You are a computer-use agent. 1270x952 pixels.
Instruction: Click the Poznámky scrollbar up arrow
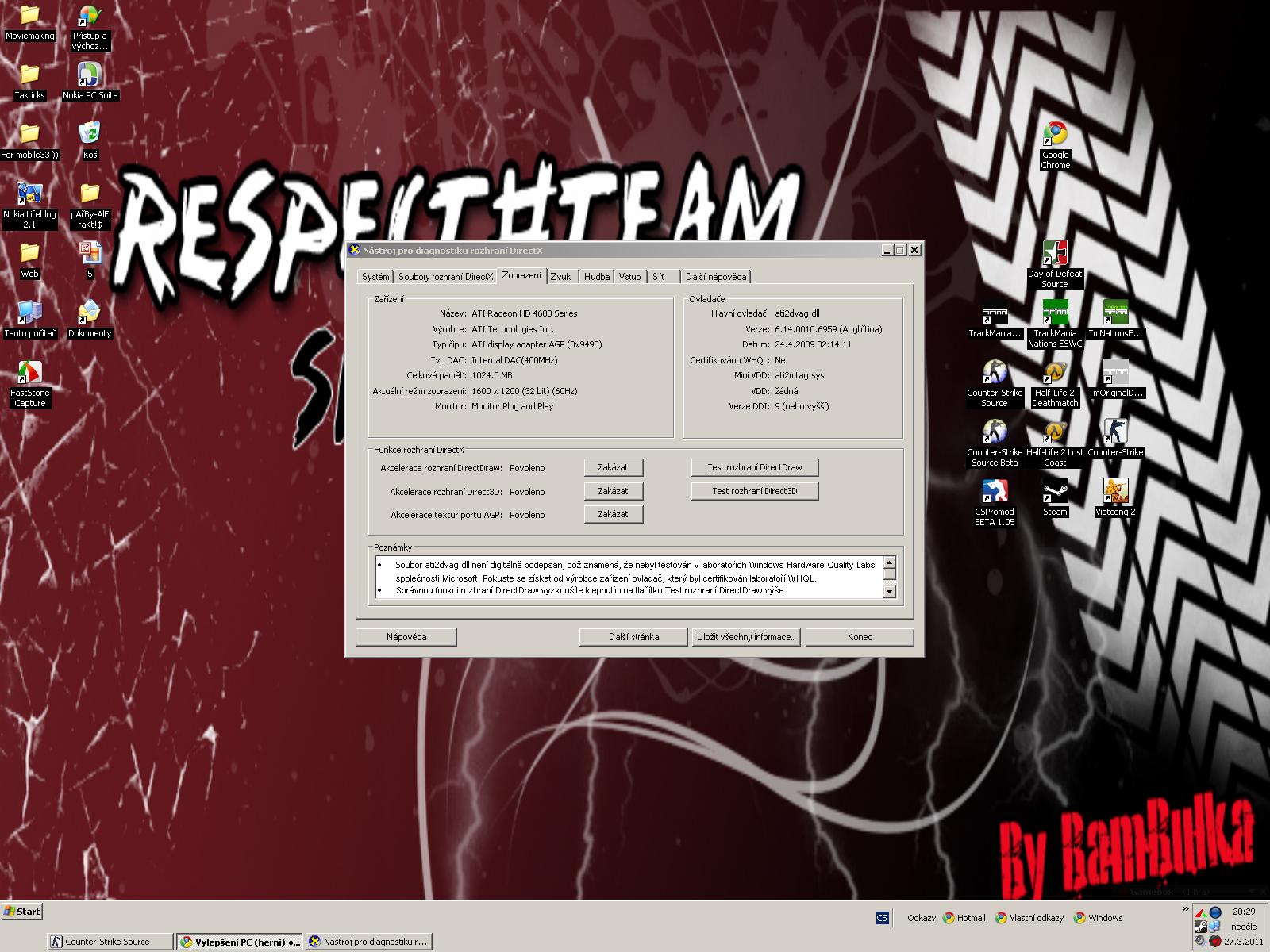(889, 563)
